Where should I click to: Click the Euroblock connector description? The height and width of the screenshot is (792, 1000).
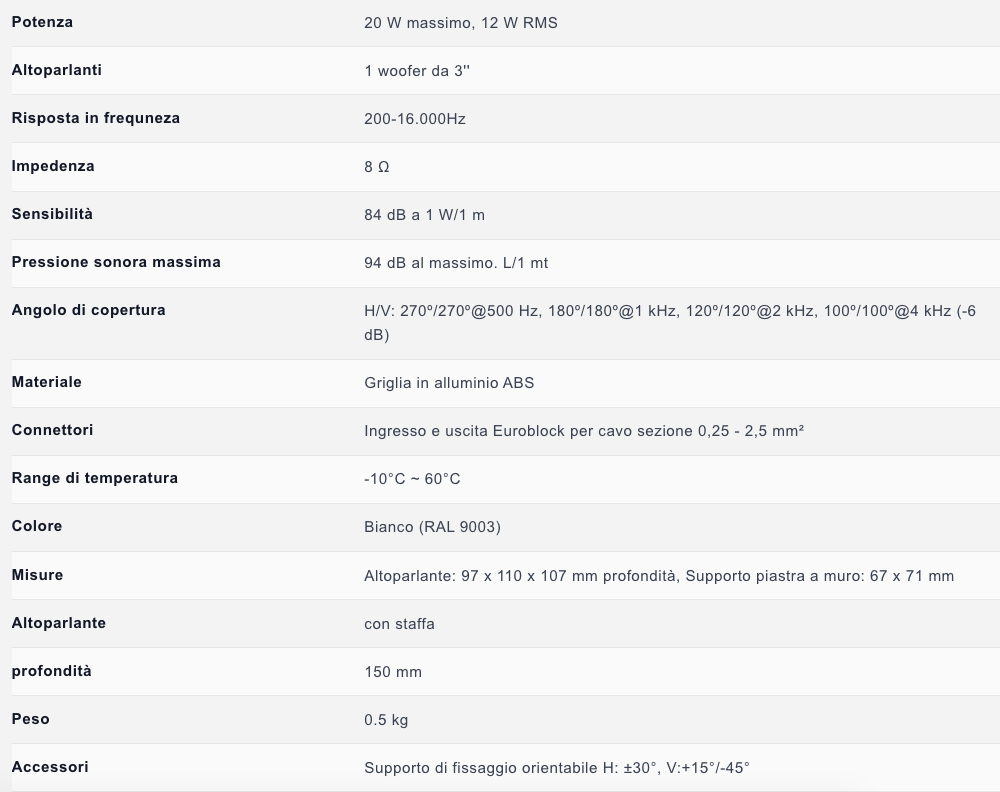584,431
